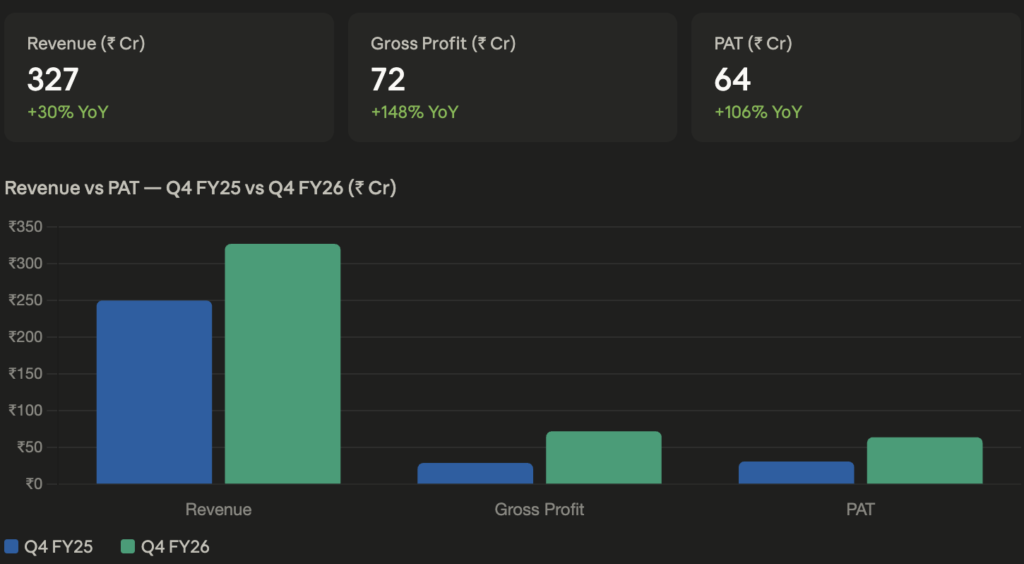Toggle the Q4 FY26 legend label
The height and width of the screenshot is (564, 1024).
[175, 546]
